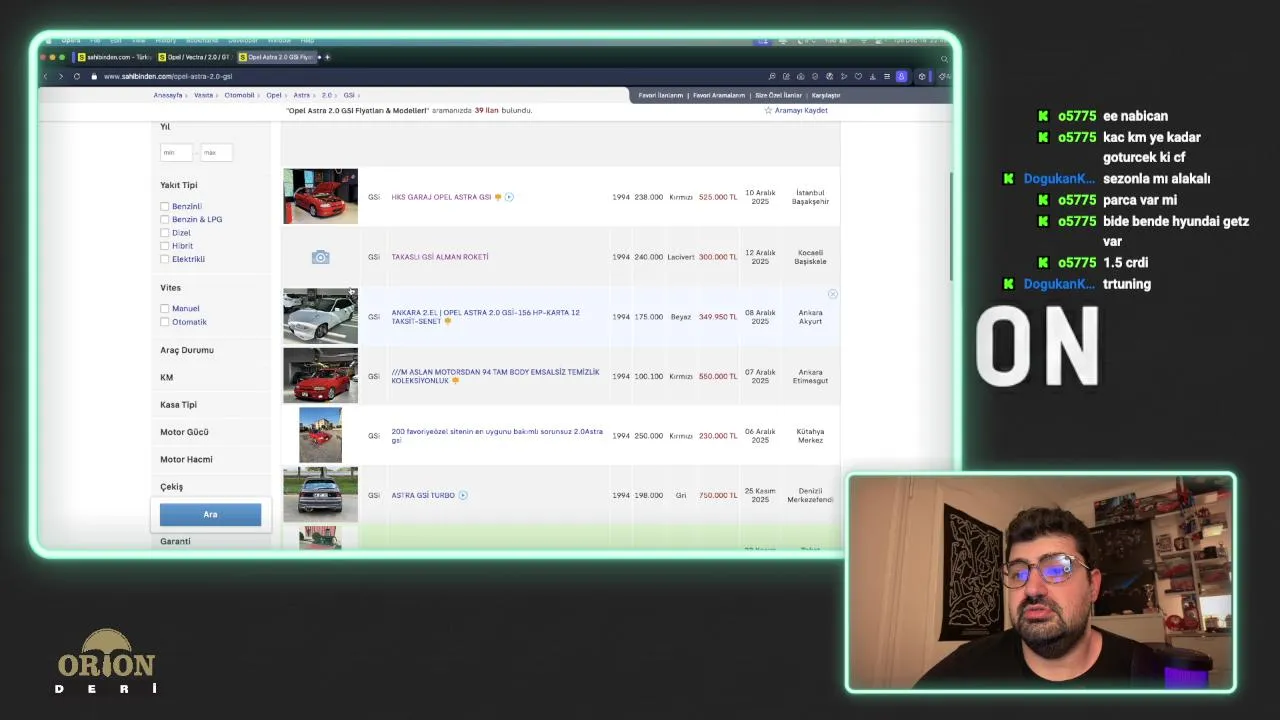Click the Yıl max input field
Image resolution: width=1280 pixels, height=720 pixels.
tap(216, 152)
